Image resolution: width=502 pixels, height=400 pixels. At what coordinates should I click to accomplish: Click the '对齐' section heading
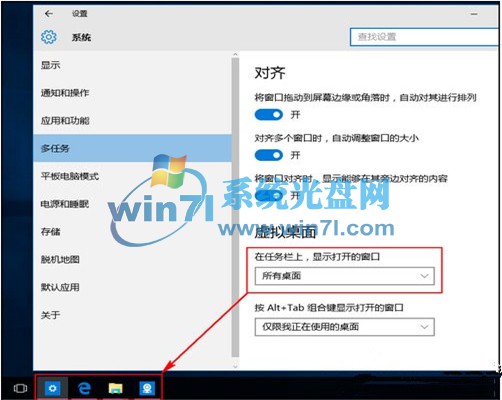pyautogui.click(x=270, y=73)
